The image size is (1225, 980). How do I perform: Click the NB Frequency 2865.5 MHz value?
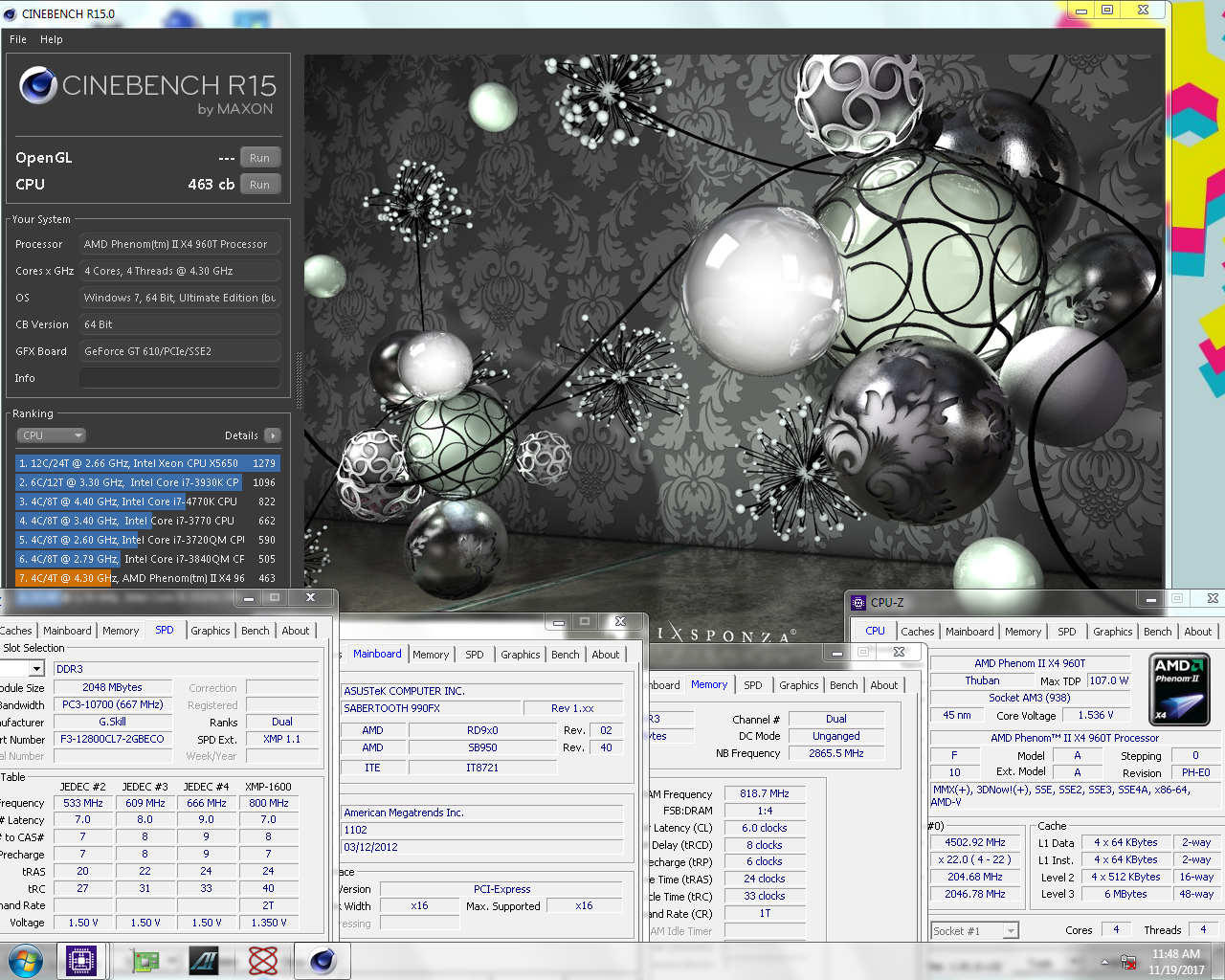click(836, 753)
